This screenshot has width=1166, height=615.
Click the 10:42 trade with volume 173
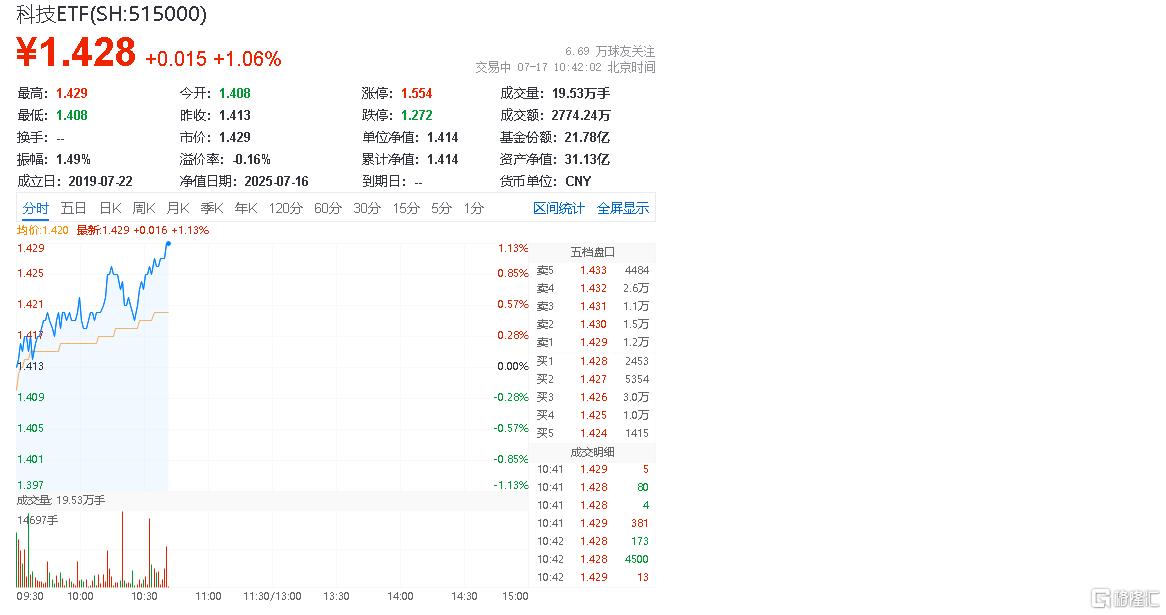pyautogui.click(x=593, y=541)
